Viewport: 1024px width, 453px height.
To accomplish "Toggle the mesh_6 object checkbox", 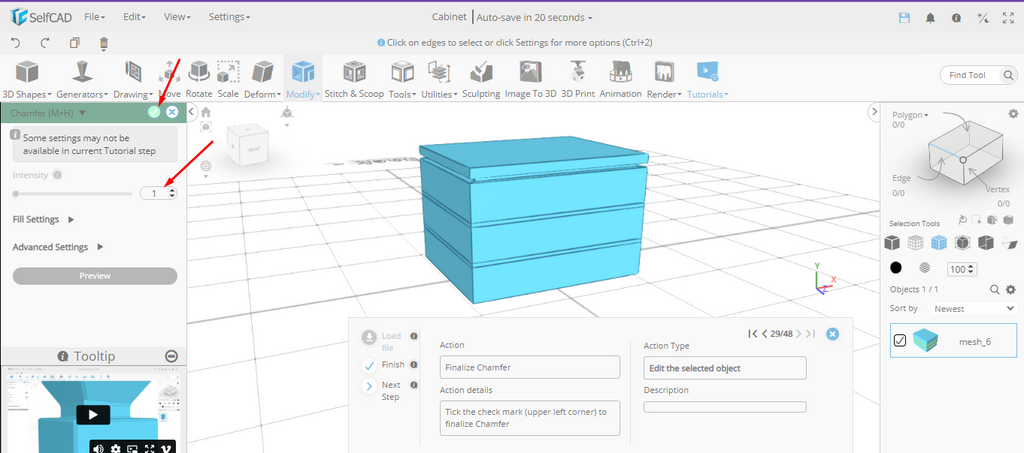I will pyautogui.click(x=900, y=341).
